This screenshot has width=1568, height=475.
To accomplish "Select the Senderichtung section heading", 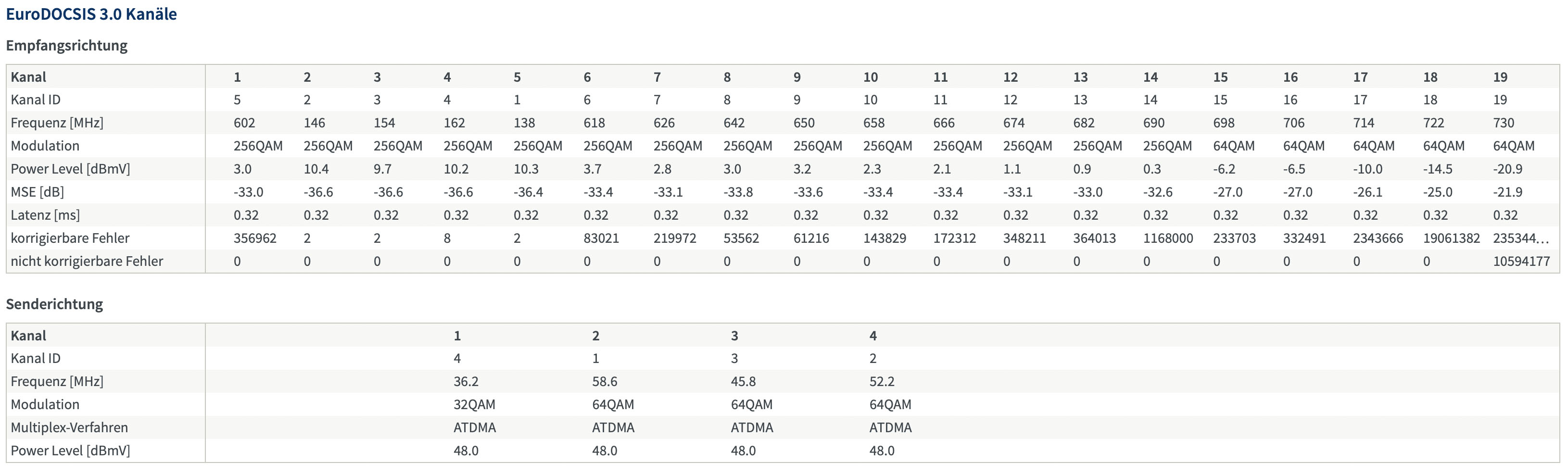I will tap(55, 304).
